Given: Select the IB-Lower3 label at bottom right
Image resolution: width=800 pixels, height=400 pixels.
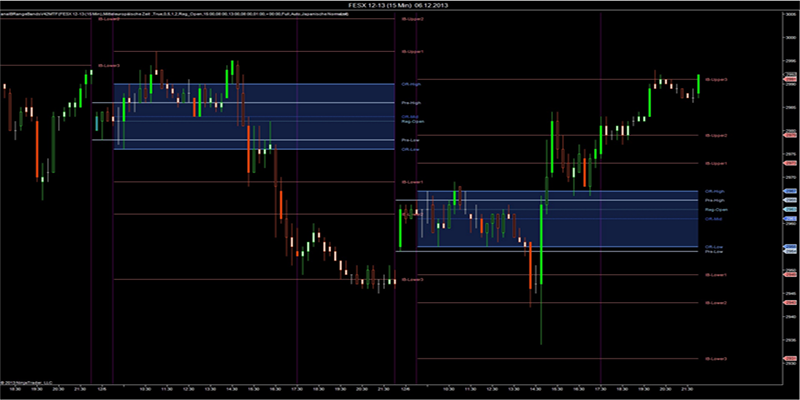Looking at the screenshot, I should point(716,358).
